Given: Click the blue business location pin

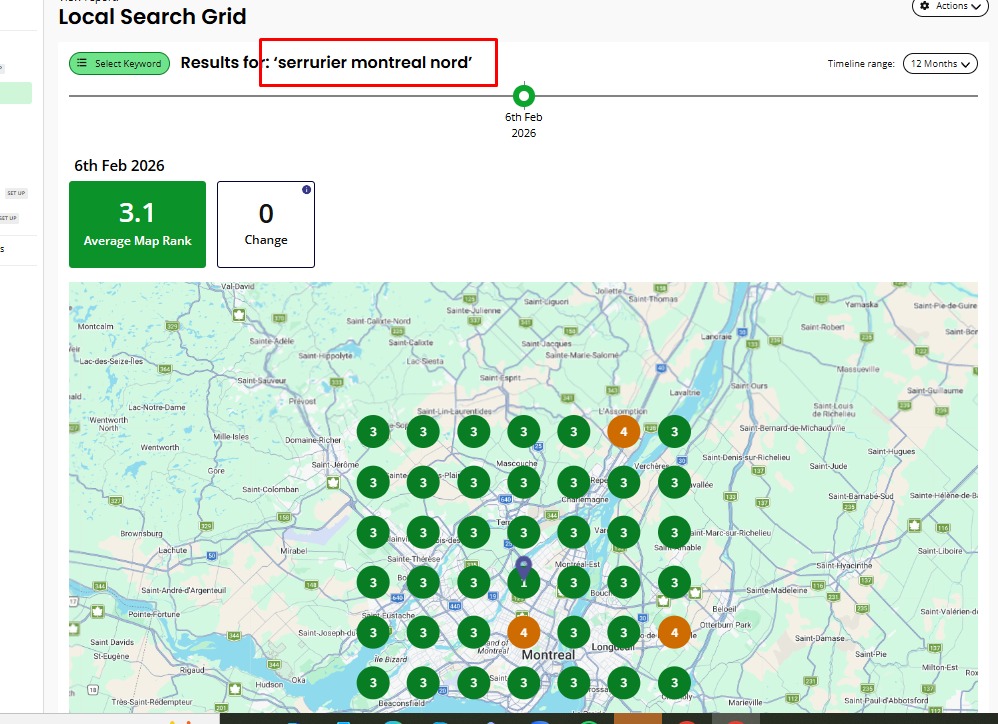Looking at the screenshot, I should coord(523,567).
